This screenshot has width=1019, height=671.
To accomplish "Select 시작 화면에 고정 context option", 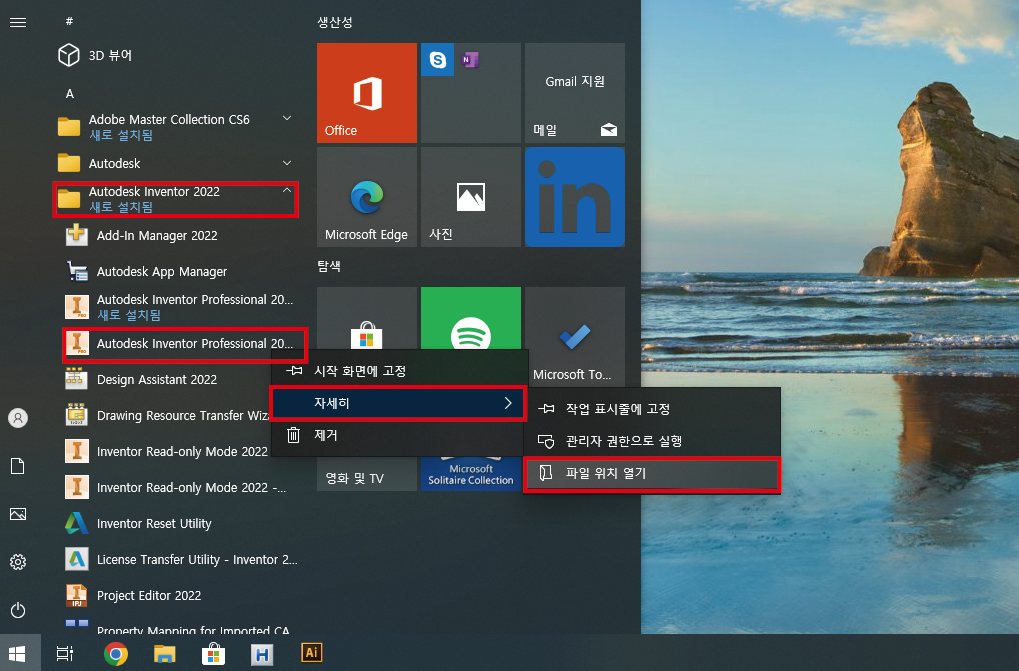I will [x=400, y=371].
